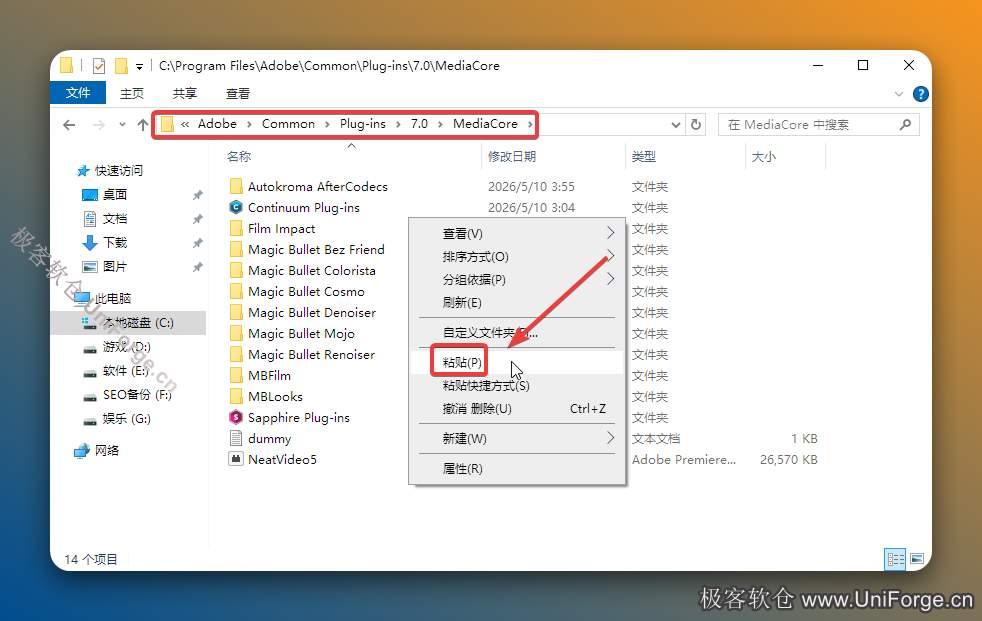Select the Magic Bullet Bez Friend folder icon
Viewport: 982px width, 621px height.
pos(236,249)
